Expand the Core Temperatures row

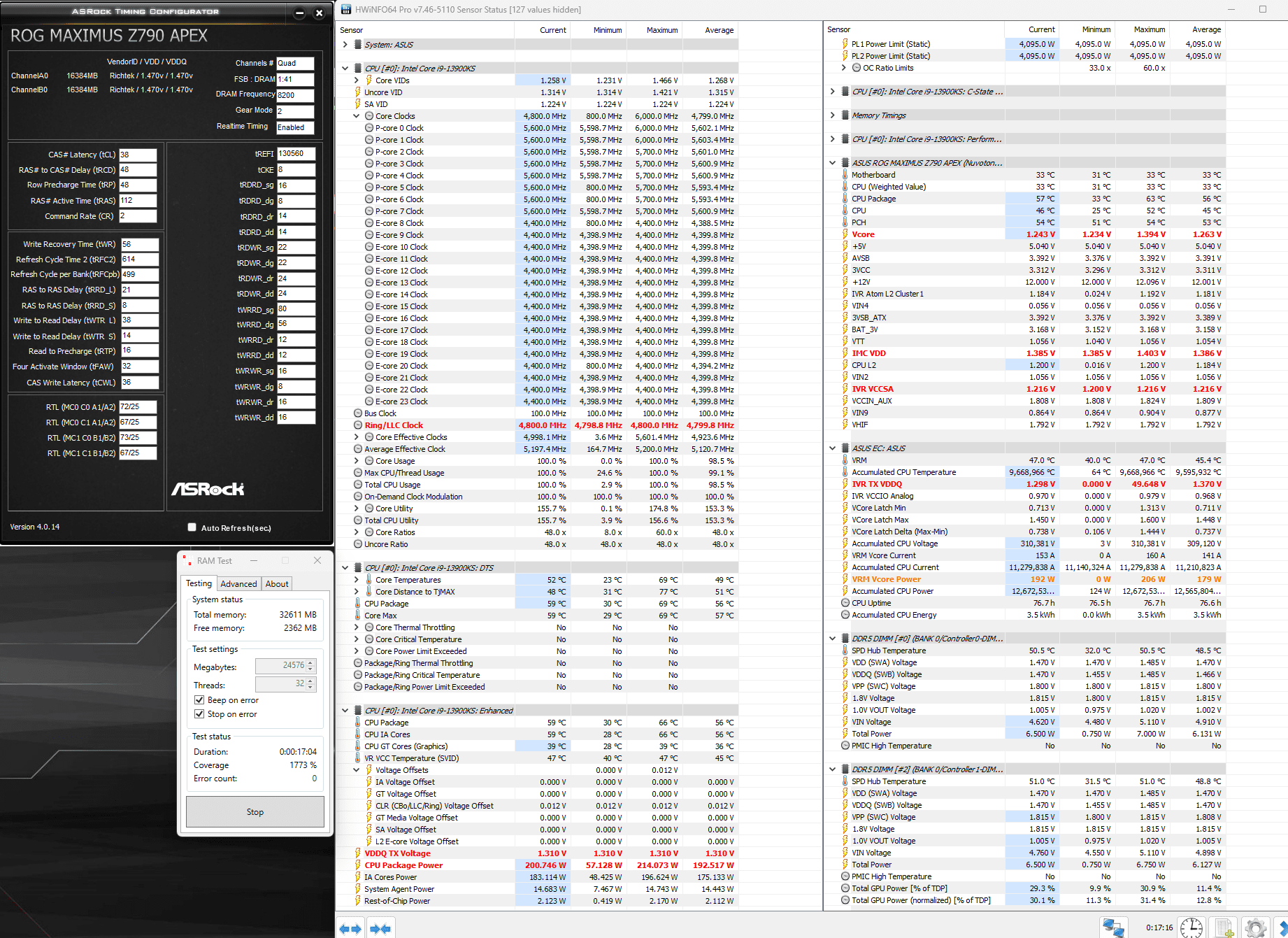click(x=356, y=580)
